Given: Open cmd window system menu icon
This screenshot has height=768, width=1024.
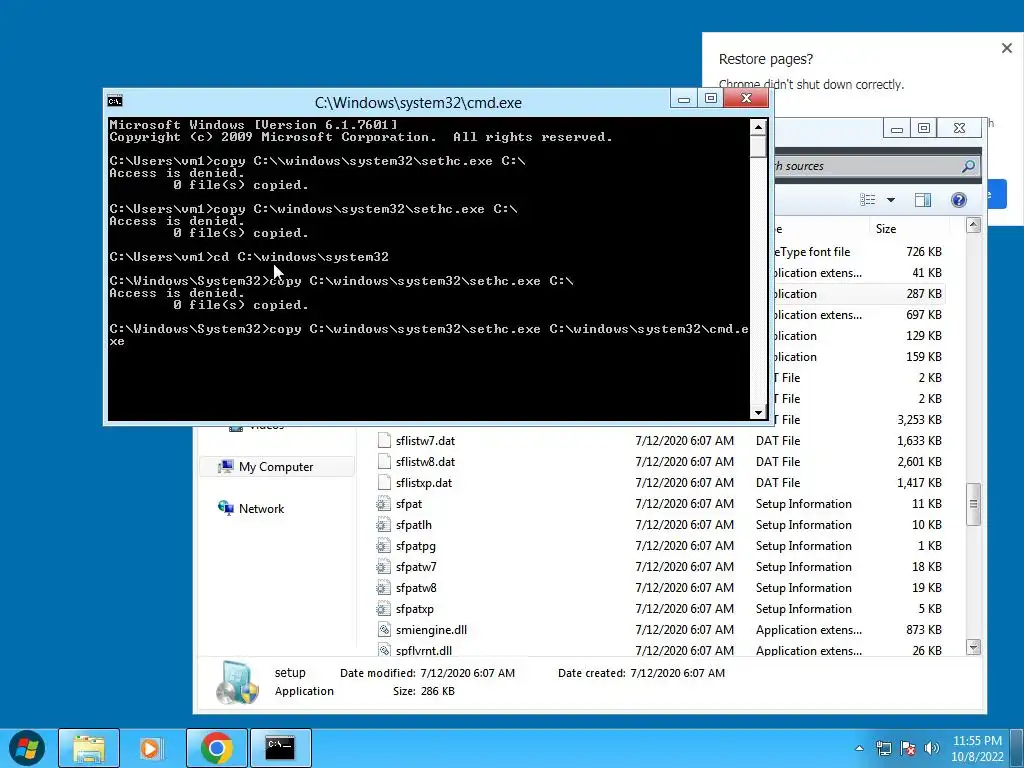Looking at the screenshot, I should (x=115, y=101).
